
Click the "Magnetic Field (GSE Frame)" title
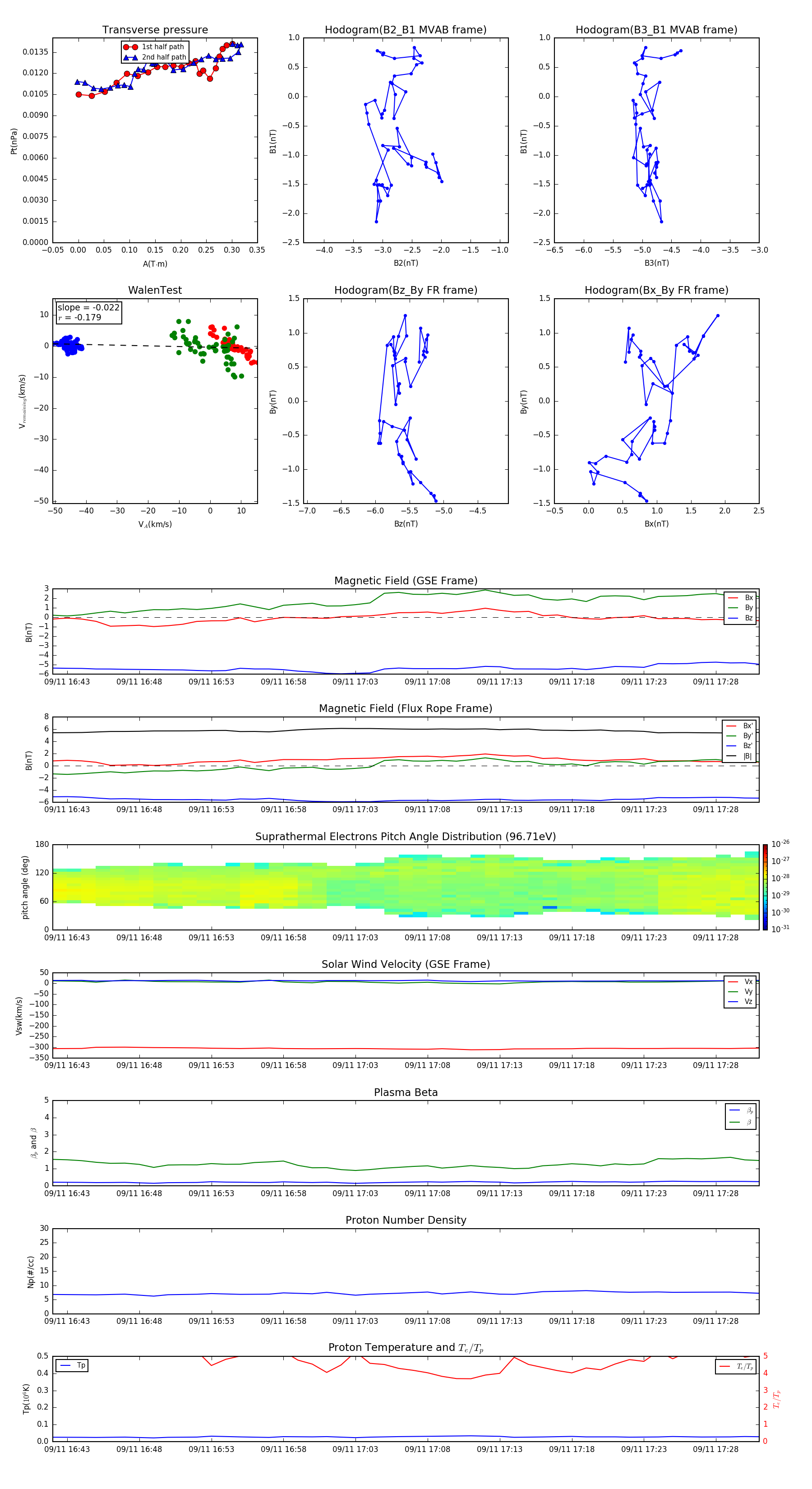click(405, 581)
